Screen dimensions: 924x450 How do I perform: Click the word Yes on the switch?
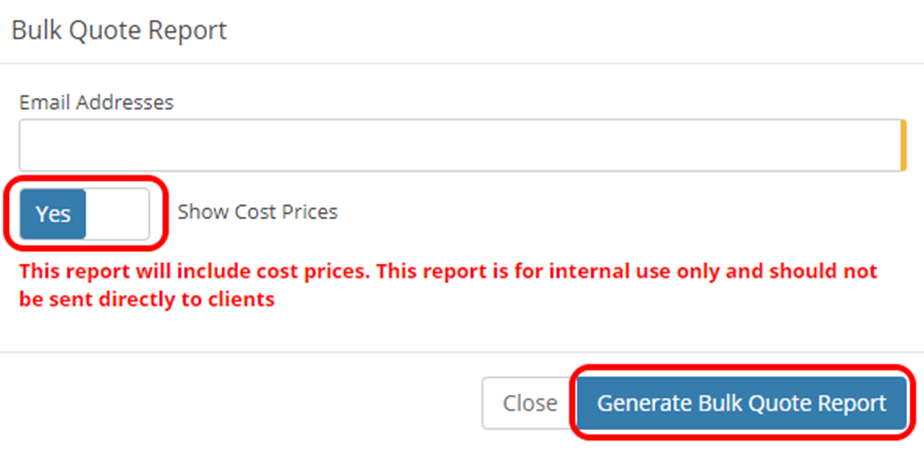[x=53, y=213]
